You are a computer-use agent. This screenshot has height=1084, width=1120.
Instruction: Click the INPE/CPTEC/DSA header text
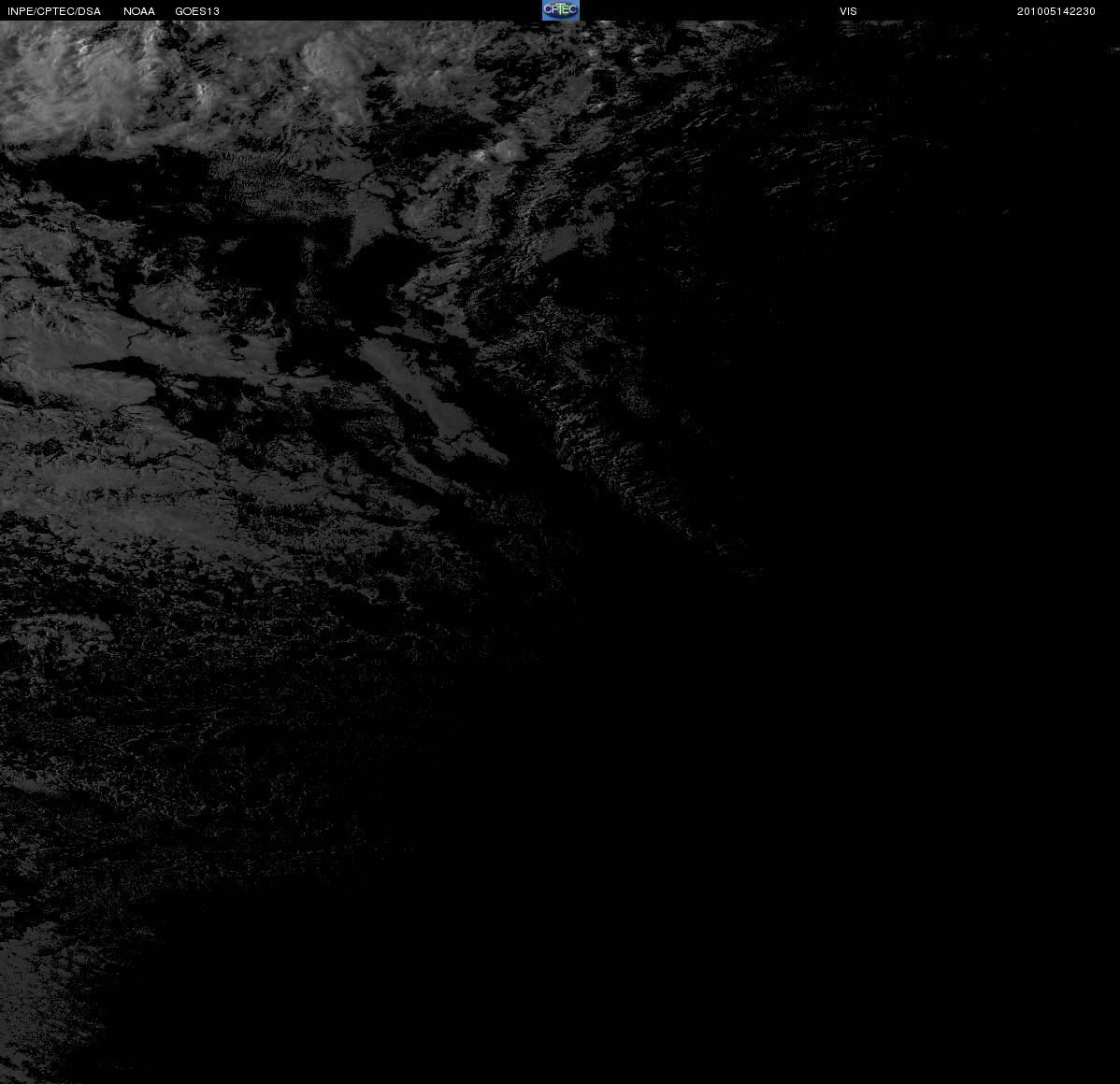(x=54, y=11)
